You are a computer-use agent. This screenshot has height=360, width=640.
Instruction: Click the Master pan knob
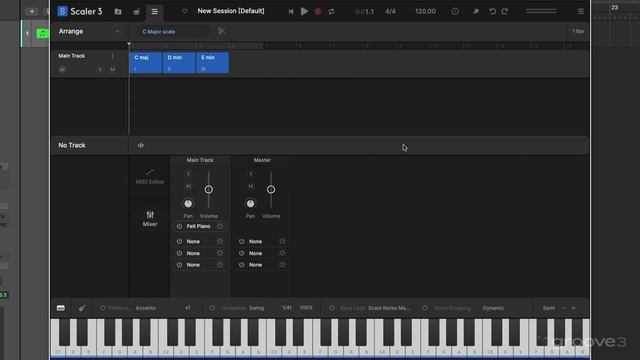coord(251,203)
